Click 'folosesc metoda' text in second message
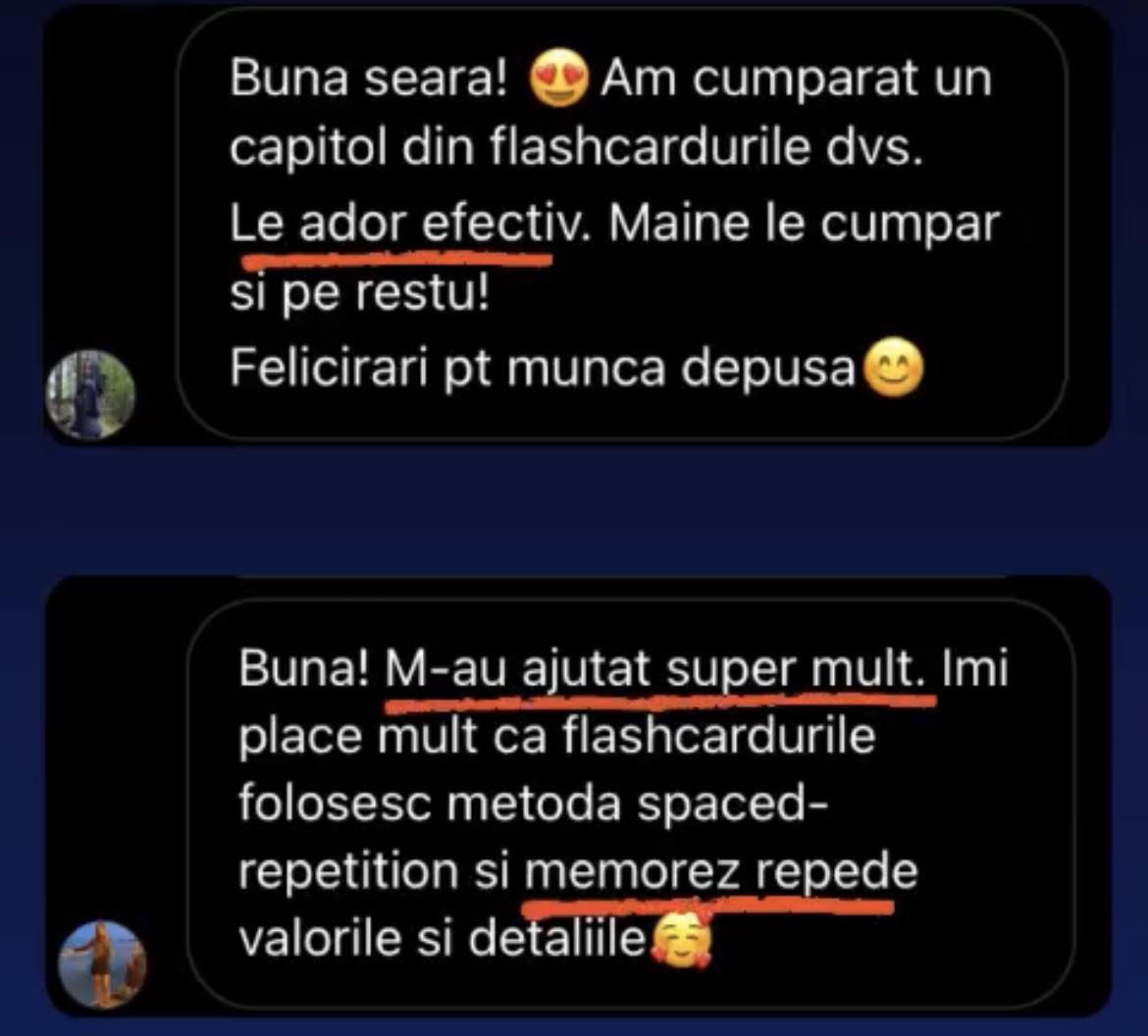Image resolution: width=1148 pixels, height=1036 pixels. click(x=430, y=803)
